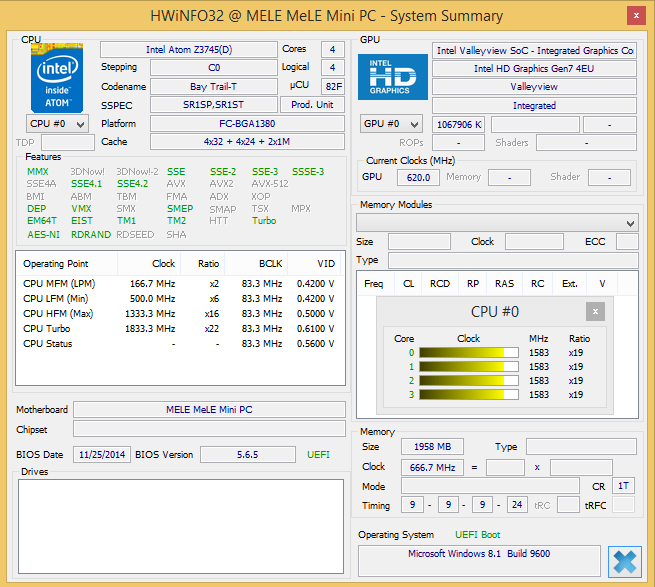Click the AES-NI feature label
The width and height of the screenshot is (655, 587).
43,235
